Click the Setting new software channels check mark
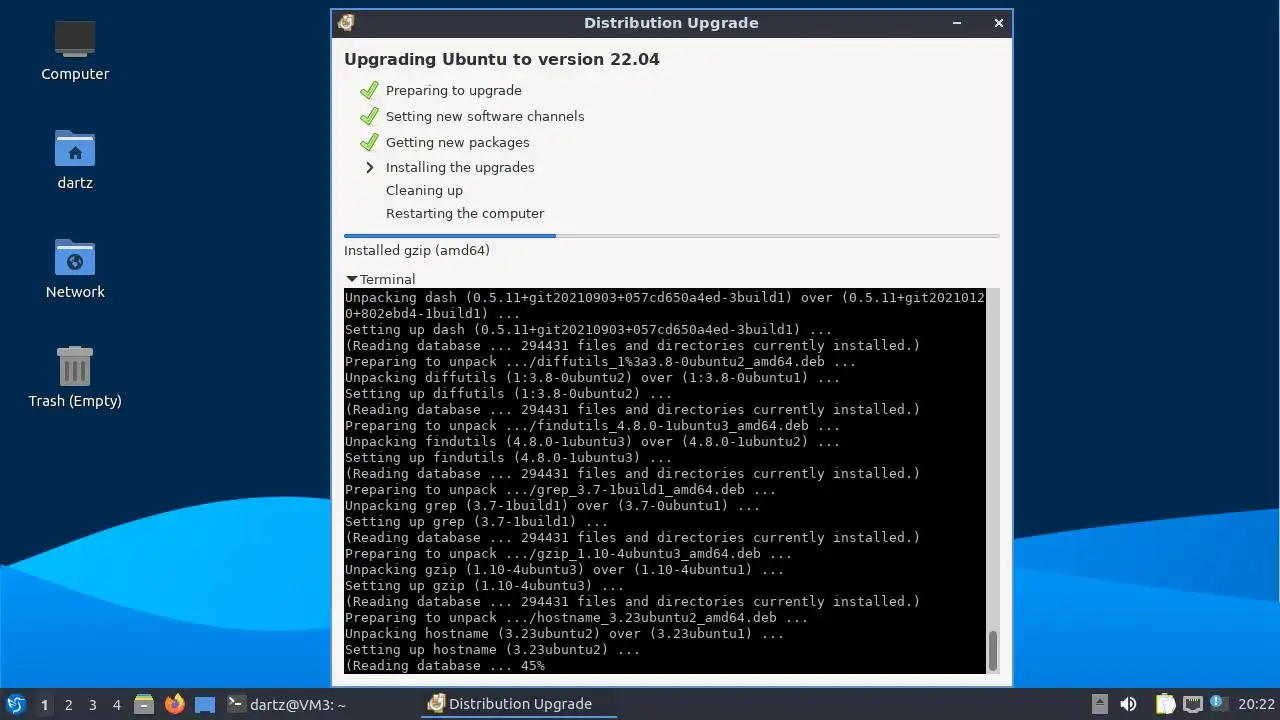This screenshot has height=720, width=1280. 369,116
